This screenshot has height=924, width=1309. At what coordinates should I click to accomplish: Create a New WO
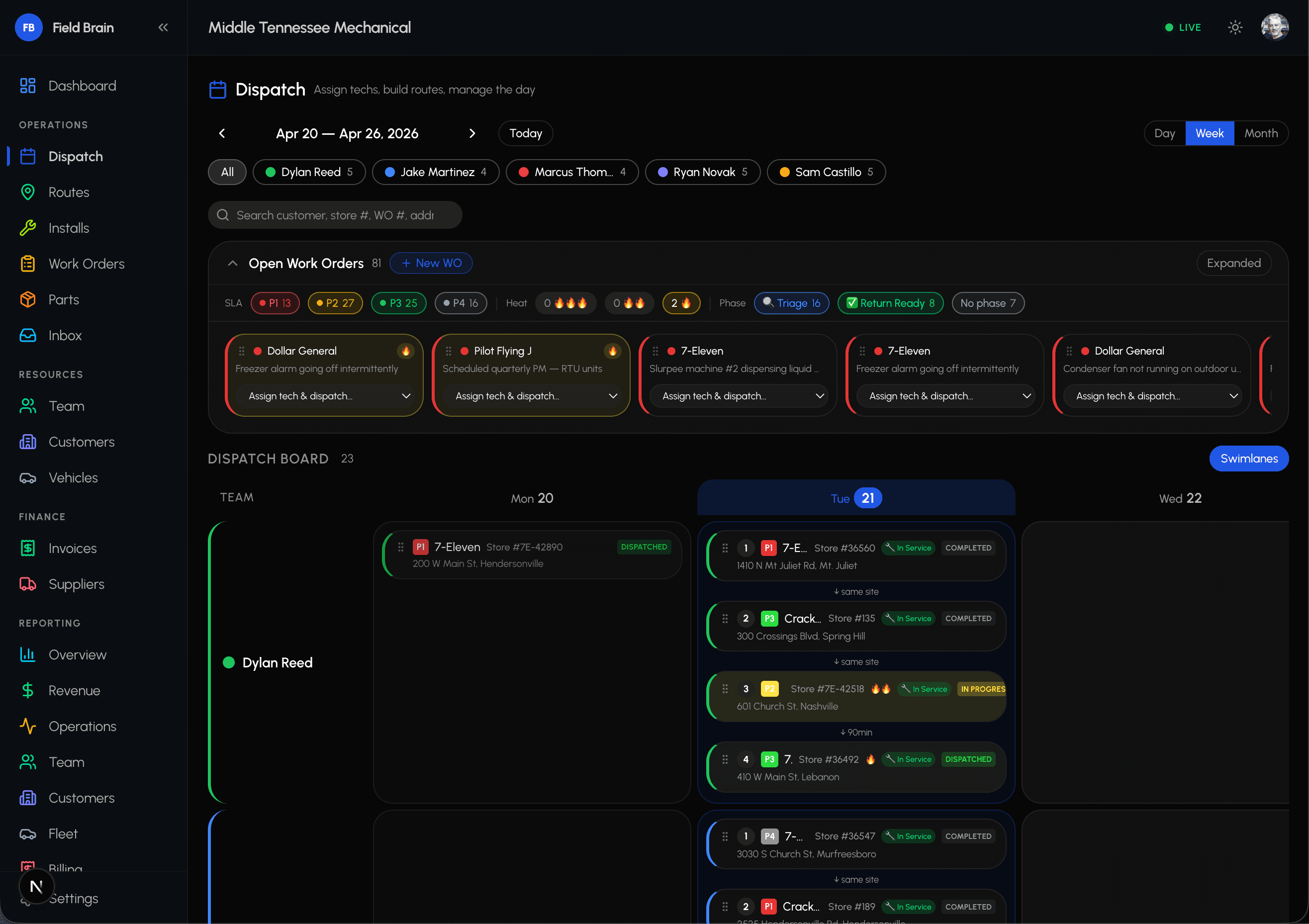[x=431, y=264]
